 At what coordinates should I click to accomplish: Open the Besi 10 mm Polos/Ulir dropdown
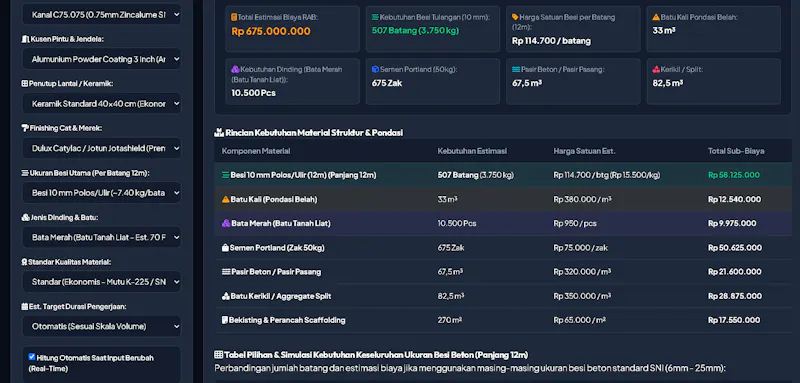point(102,193)
